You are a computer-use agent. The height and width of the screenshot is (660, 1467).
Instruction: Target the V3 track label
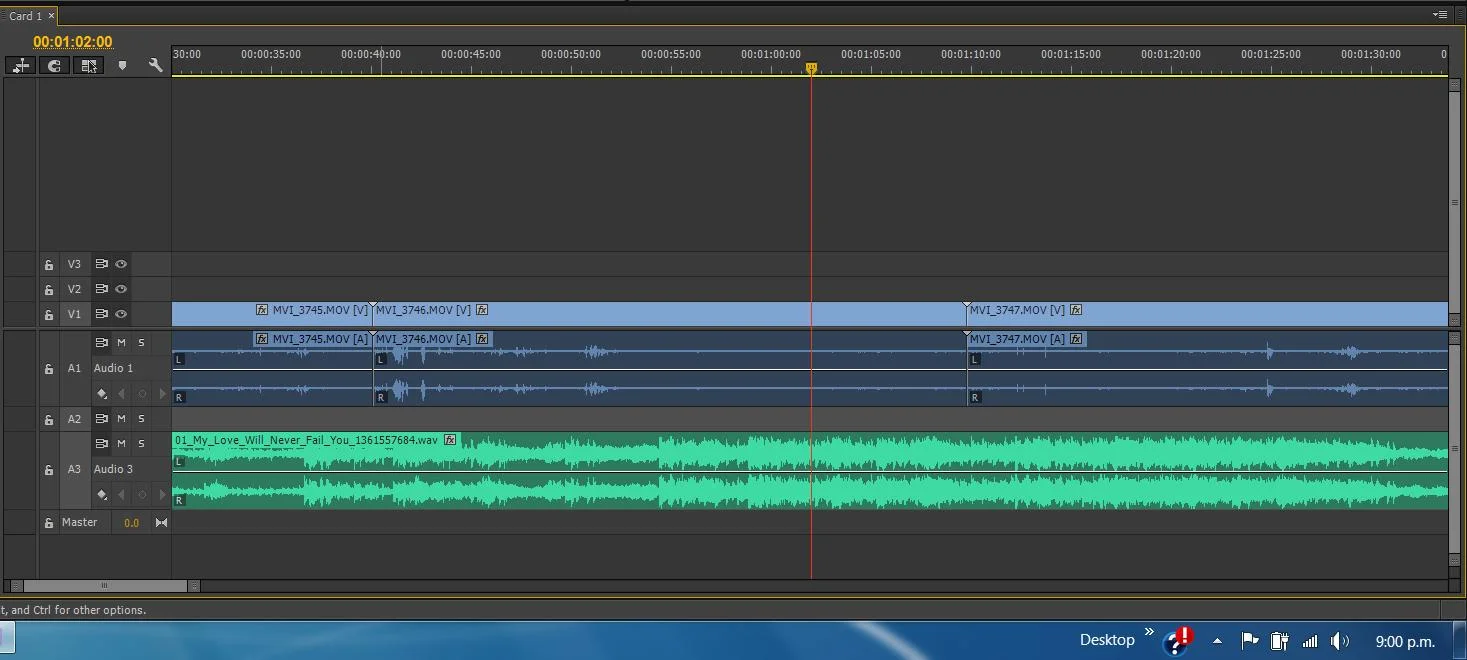(x=74, y=264)
